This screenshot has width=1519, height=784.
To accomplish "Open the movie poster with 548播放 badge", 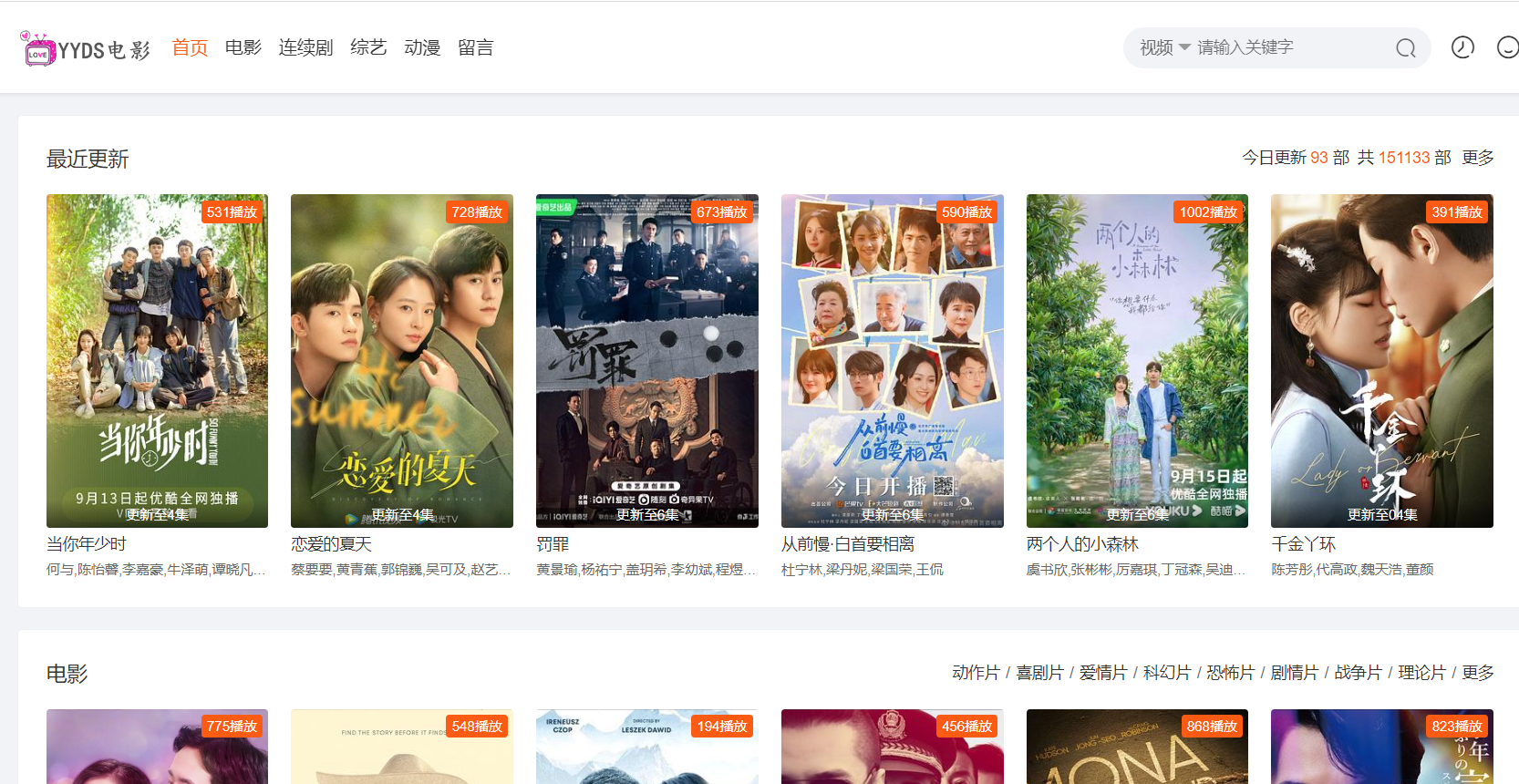I will [402, 747].
